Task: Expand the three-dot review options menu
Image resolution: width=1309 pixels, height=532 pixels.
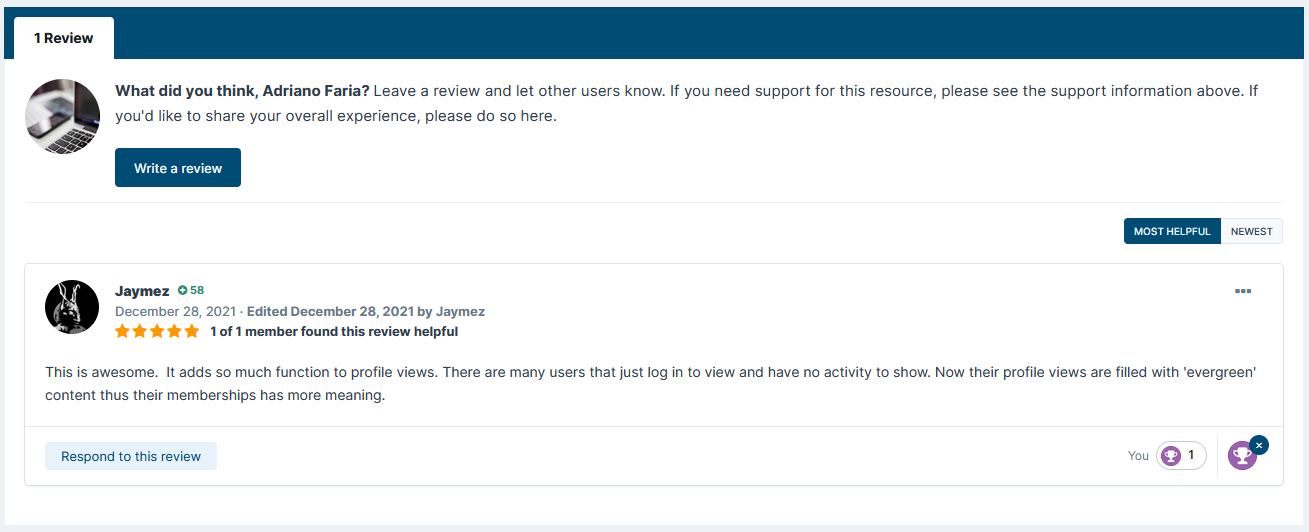Action: [x=1243, y=291]
